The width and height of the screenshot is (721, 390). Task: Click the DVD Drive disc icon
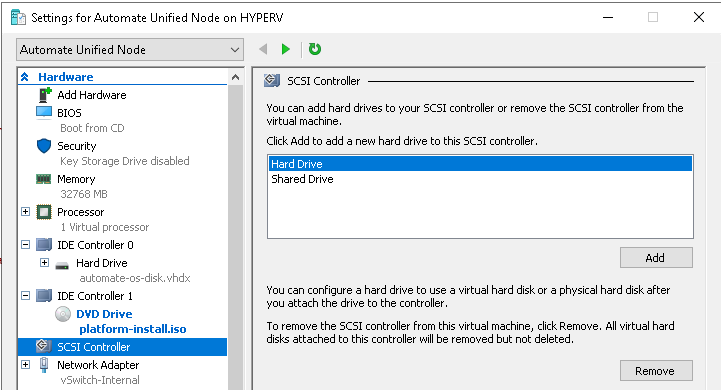click(63, 314)
